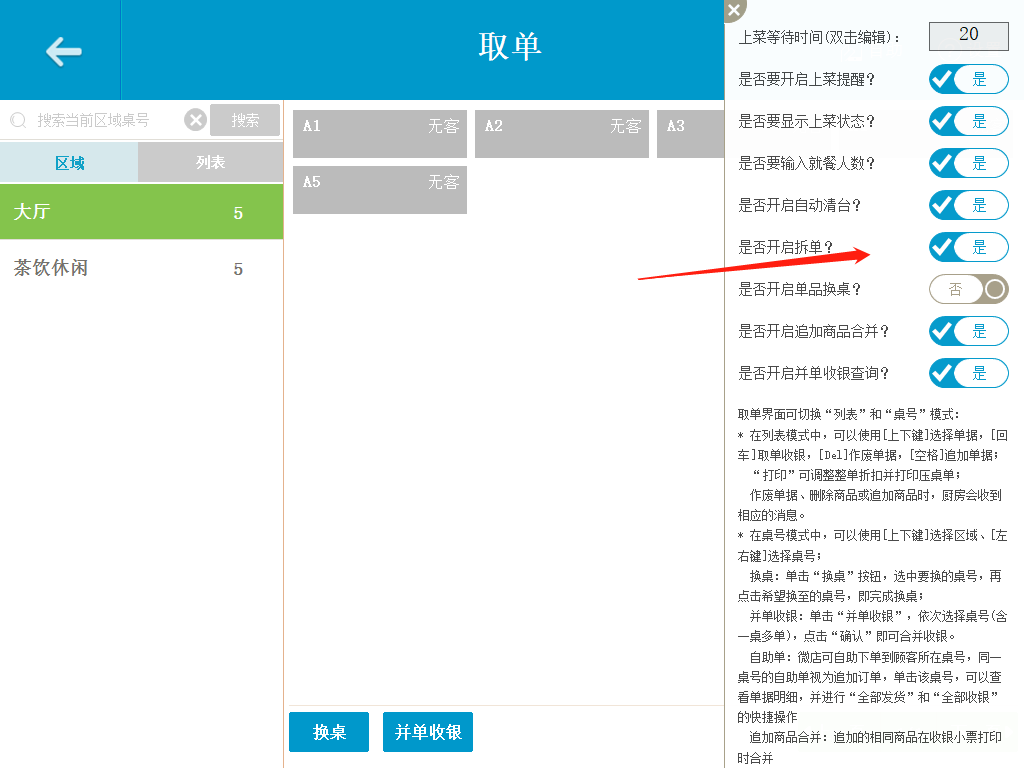Viewport: 1024px width, 768px height.
Task: Turn off the 是否开启拆单 switch
Action: pyautogui.click(x=968, y=248)
